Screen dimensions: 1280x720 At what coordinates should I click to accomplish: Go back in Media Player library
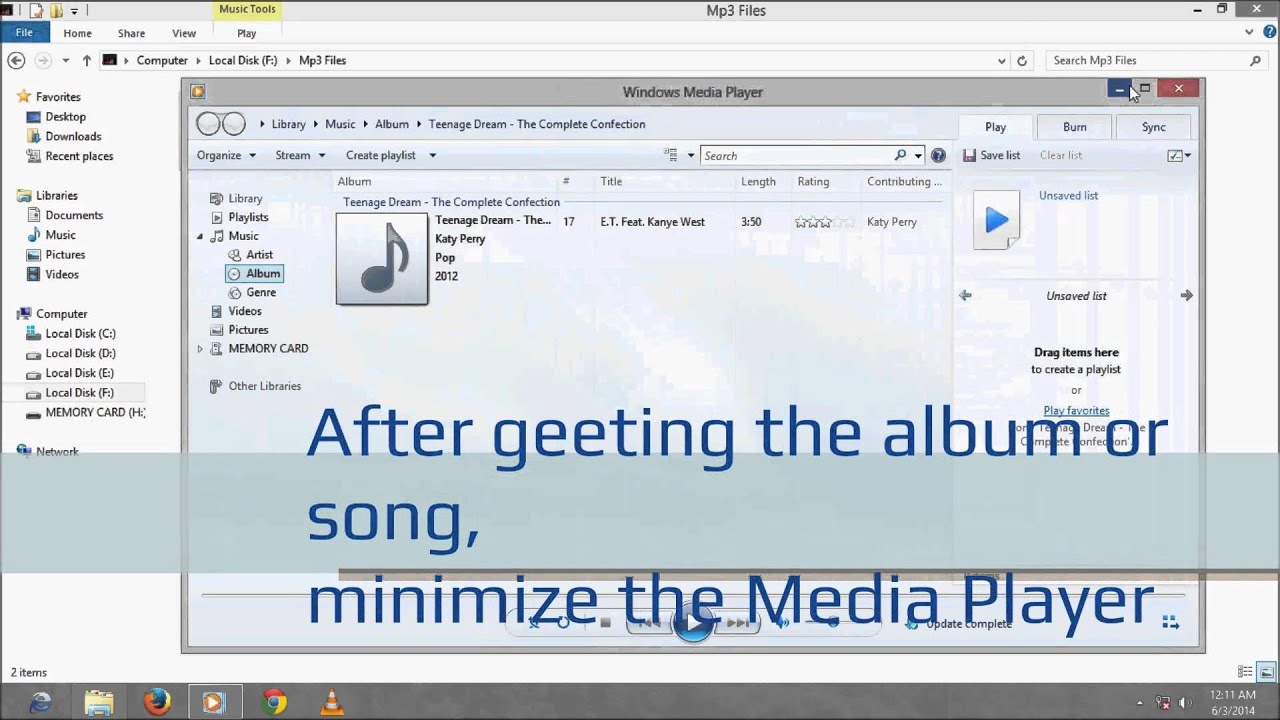208,124
